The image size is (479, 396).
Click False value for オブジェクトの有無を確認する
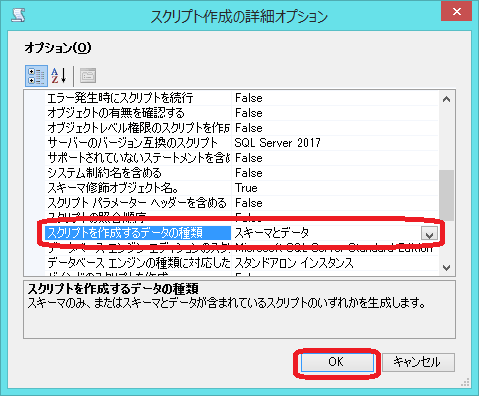click(x=249, y=113)
